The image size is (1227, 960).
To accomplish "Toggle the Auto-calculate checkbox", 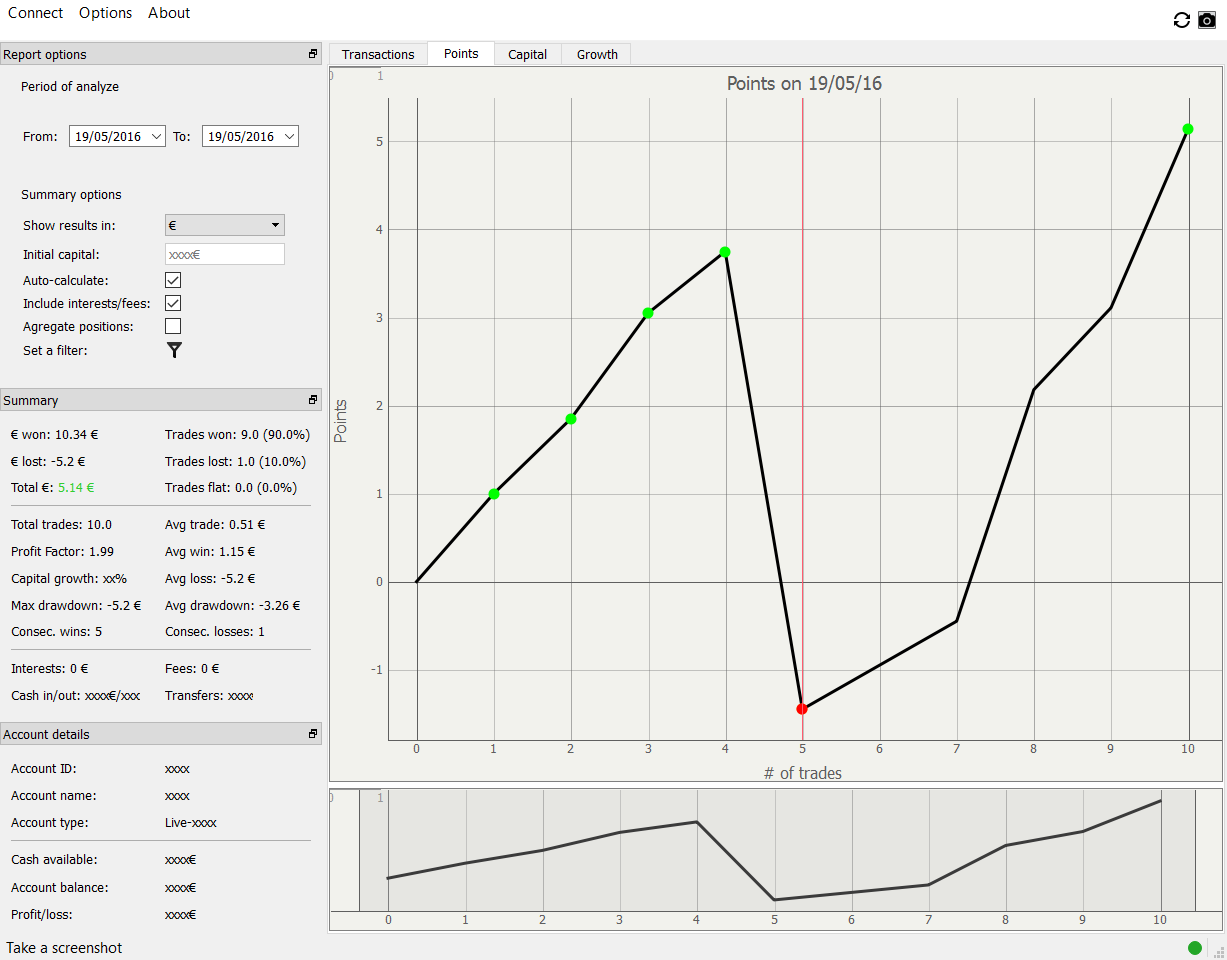I will click(x=173, y=280).
